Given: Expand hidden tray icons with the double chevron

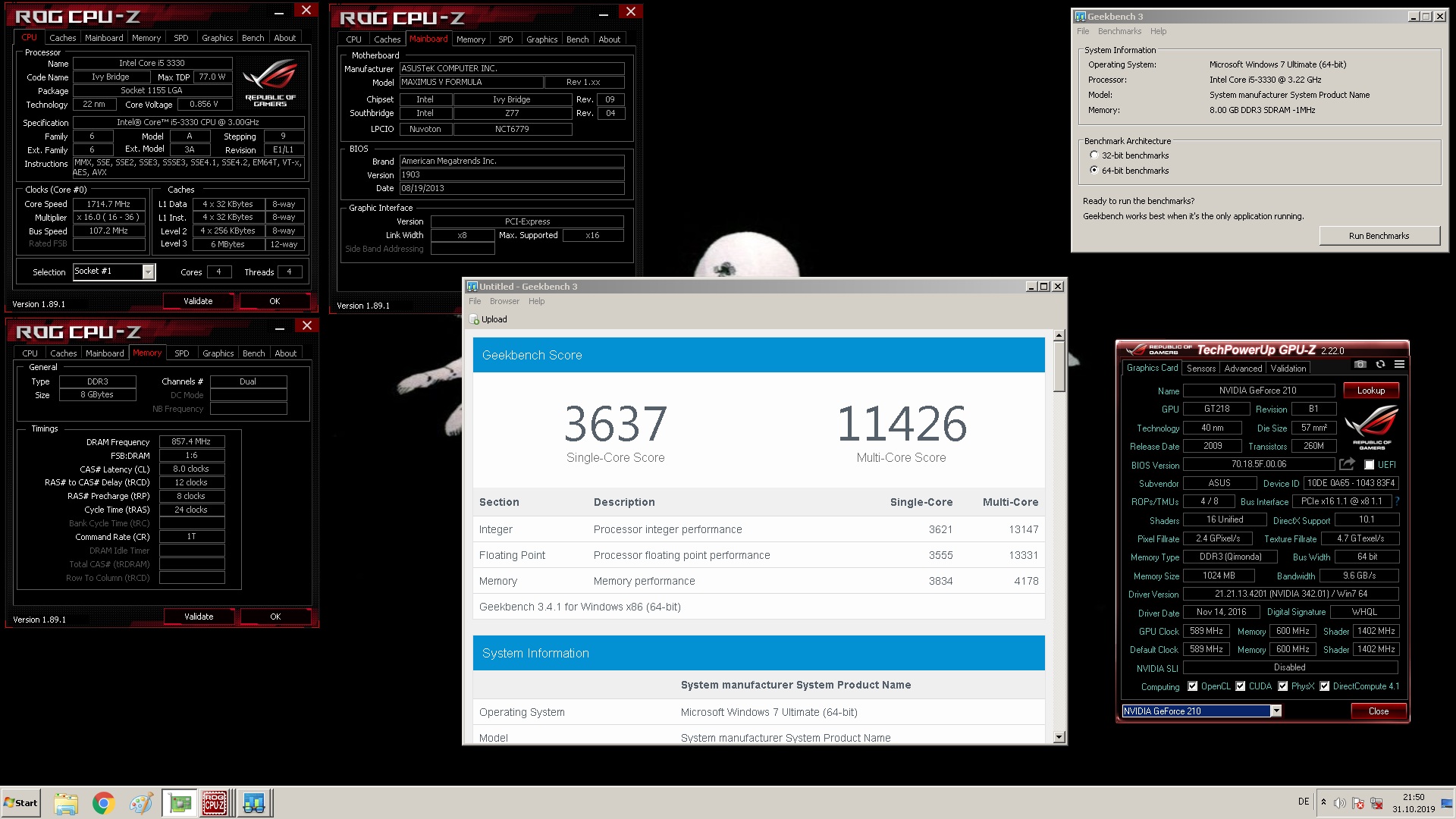Looking at the screenshot, I should 1323,802.
